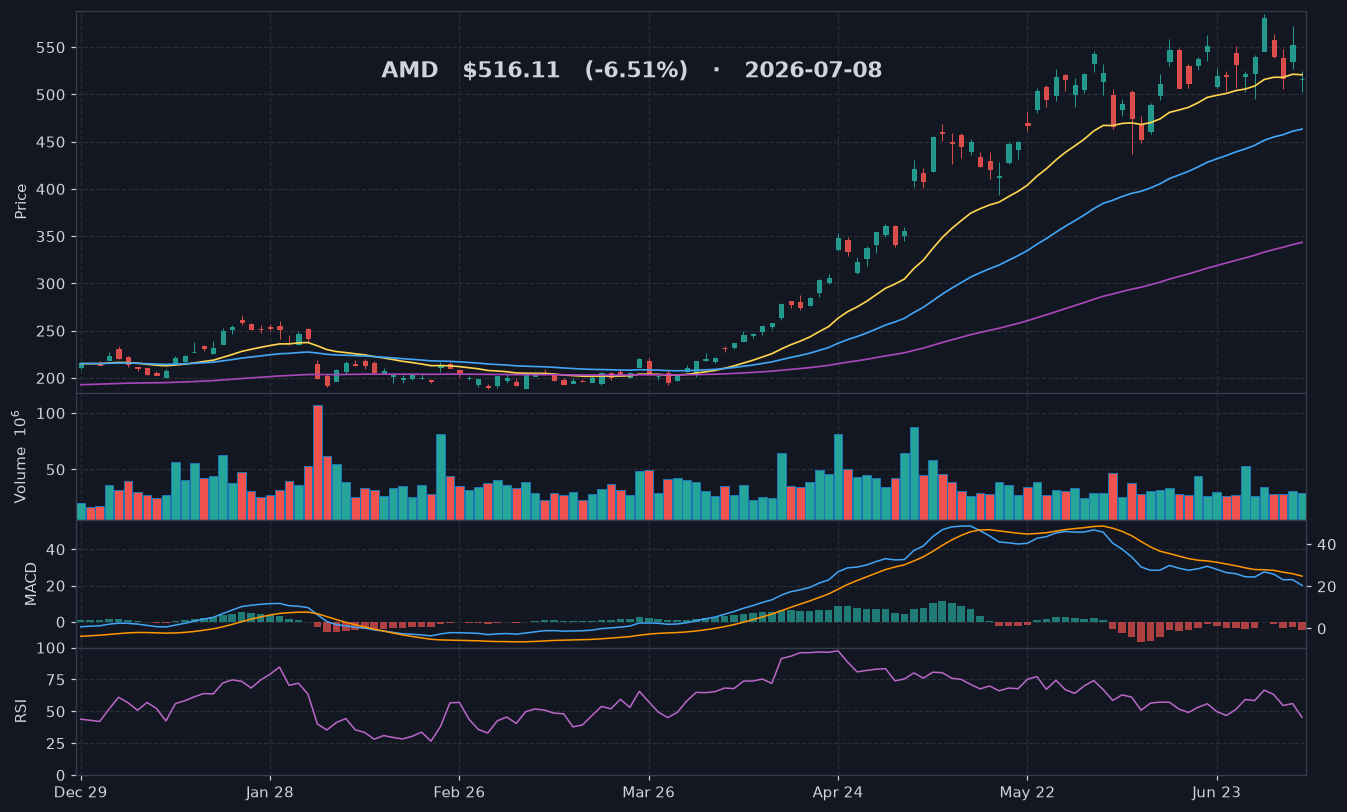
Task: Select the $516.11 price in the title
Action: 511,71
